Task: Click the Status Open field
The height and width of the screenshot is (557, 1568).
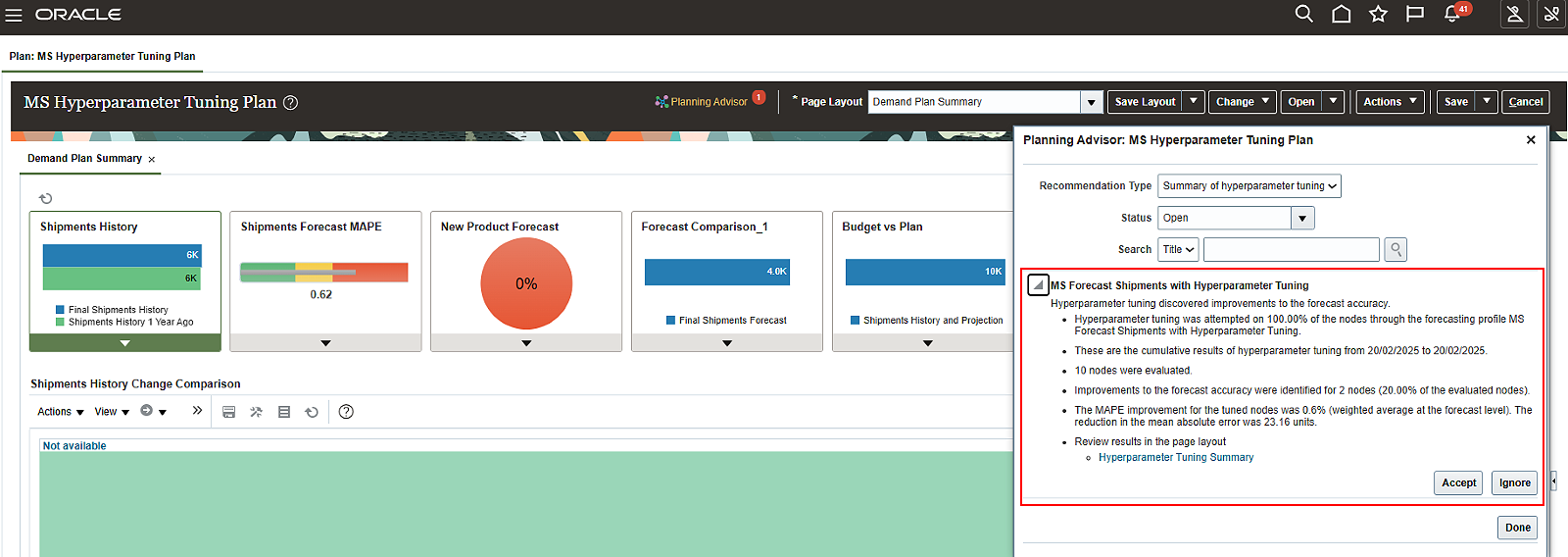Action: [x=1225, y=218]
